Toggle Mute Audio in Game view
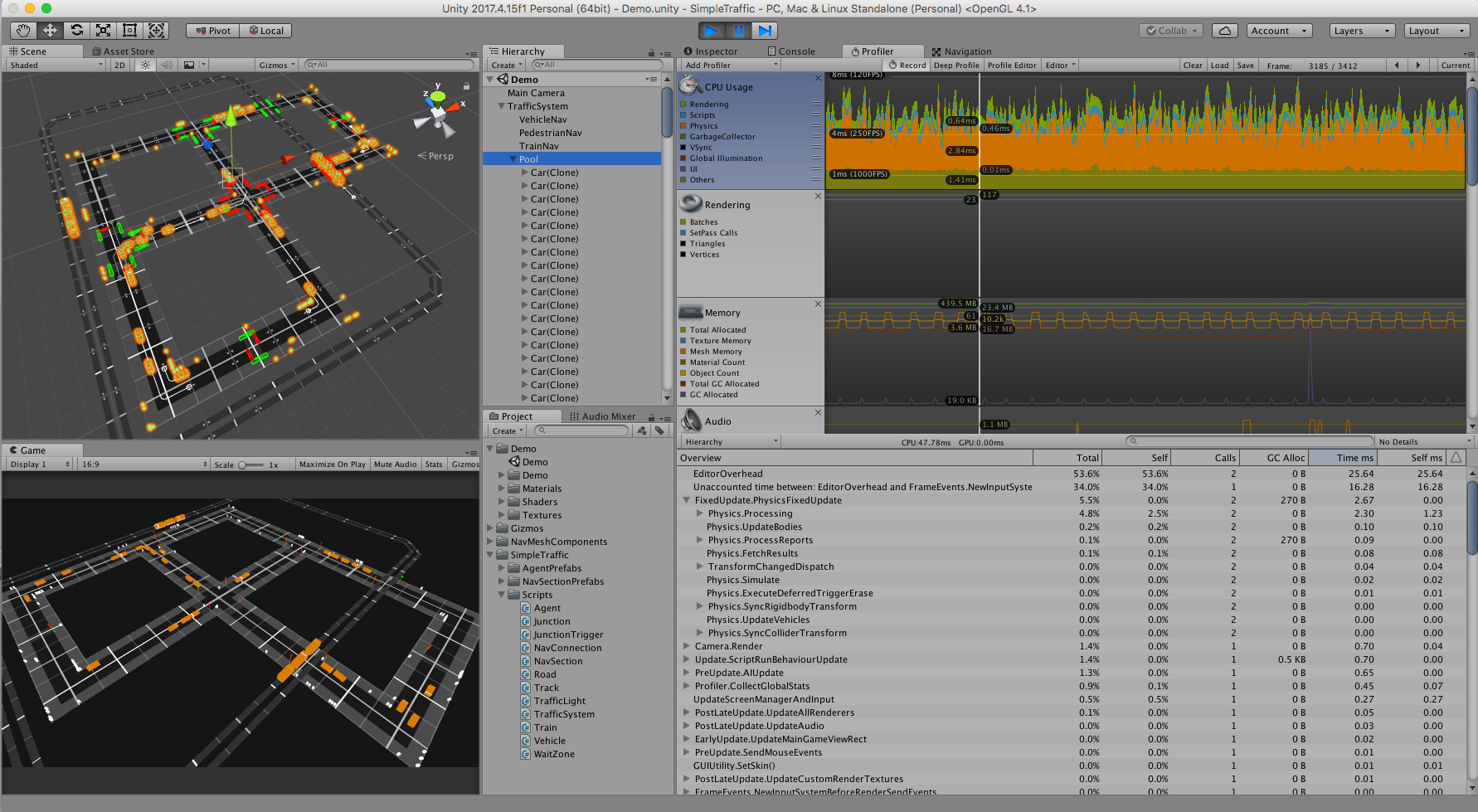This screenshot has width=1478, height=812. click(395, 464)
